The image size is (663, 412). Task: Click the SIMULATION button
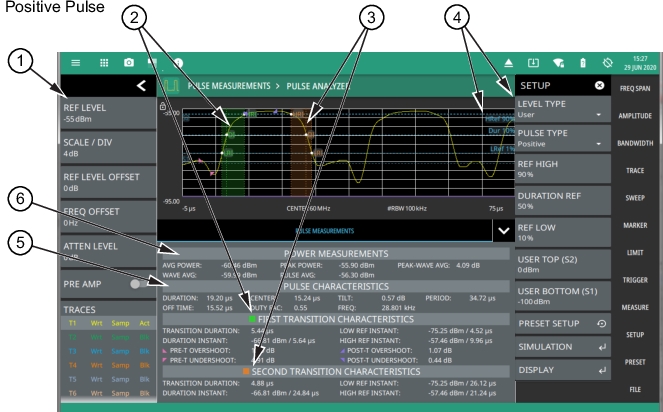(x=563, y=347)
